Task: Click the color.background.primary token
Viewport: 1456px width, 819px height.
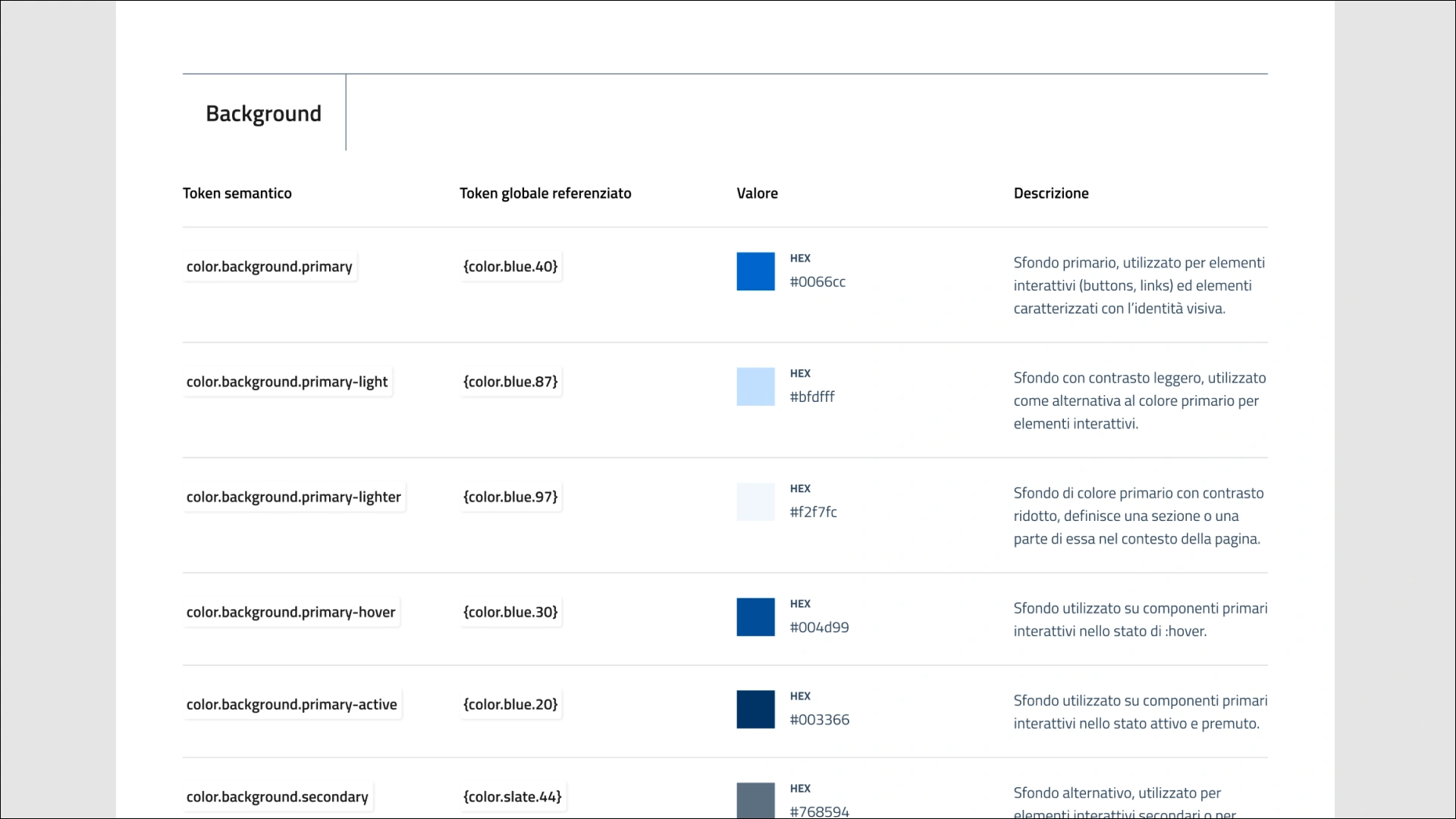Action: pyautogui.click(x=269, y=267)
